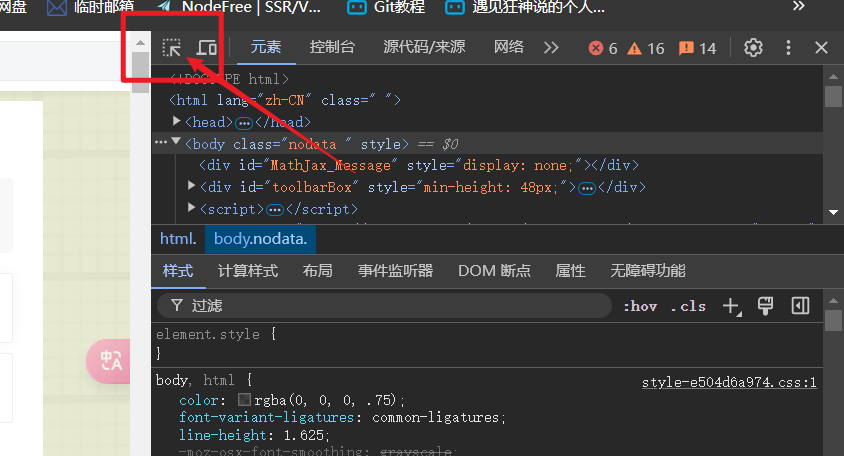Screen dimensions: 844x456
Task: Open the 属性 tab
Action: pyautogui.click(x=571, y=271)
